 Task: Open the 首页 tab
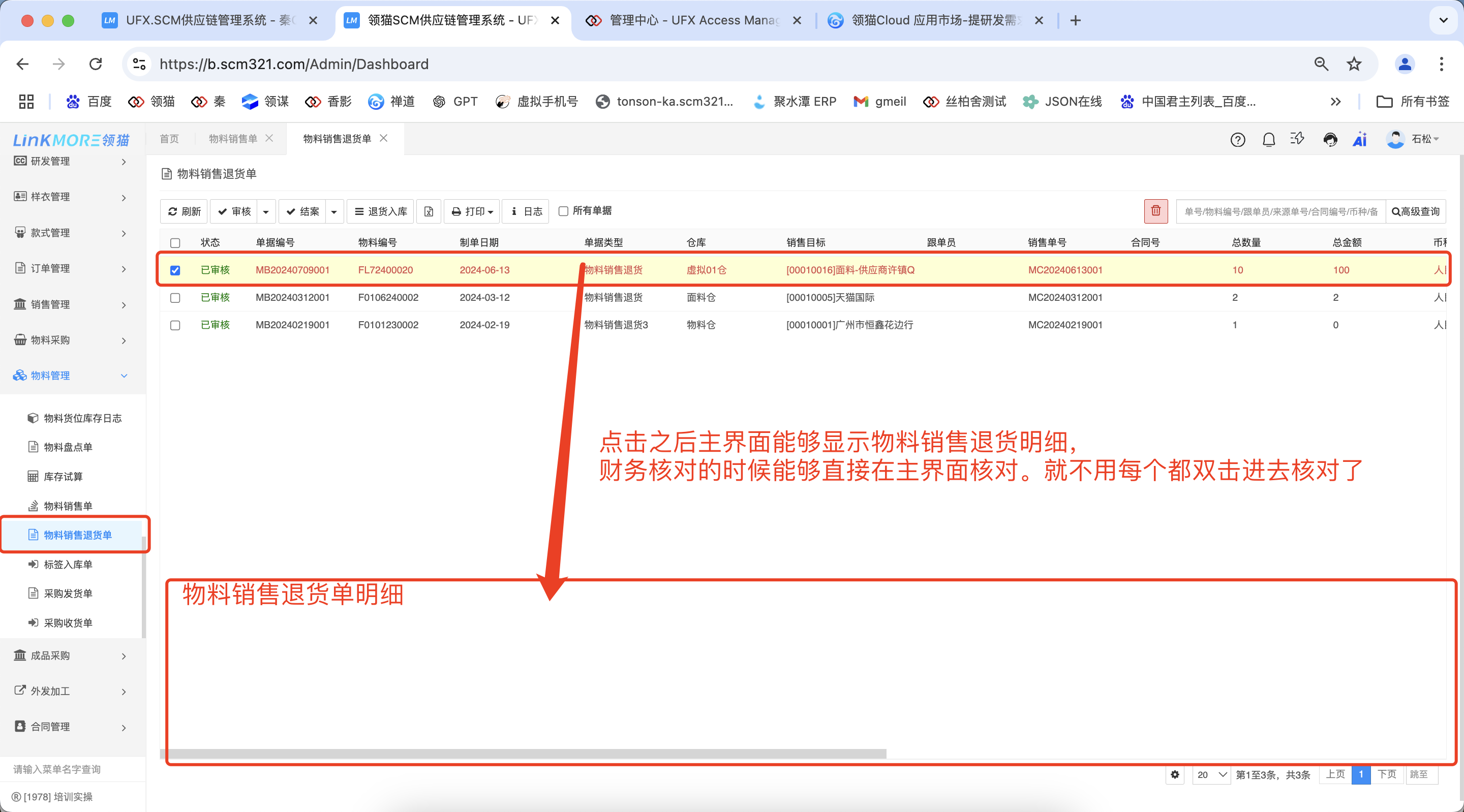coord(169,138)
